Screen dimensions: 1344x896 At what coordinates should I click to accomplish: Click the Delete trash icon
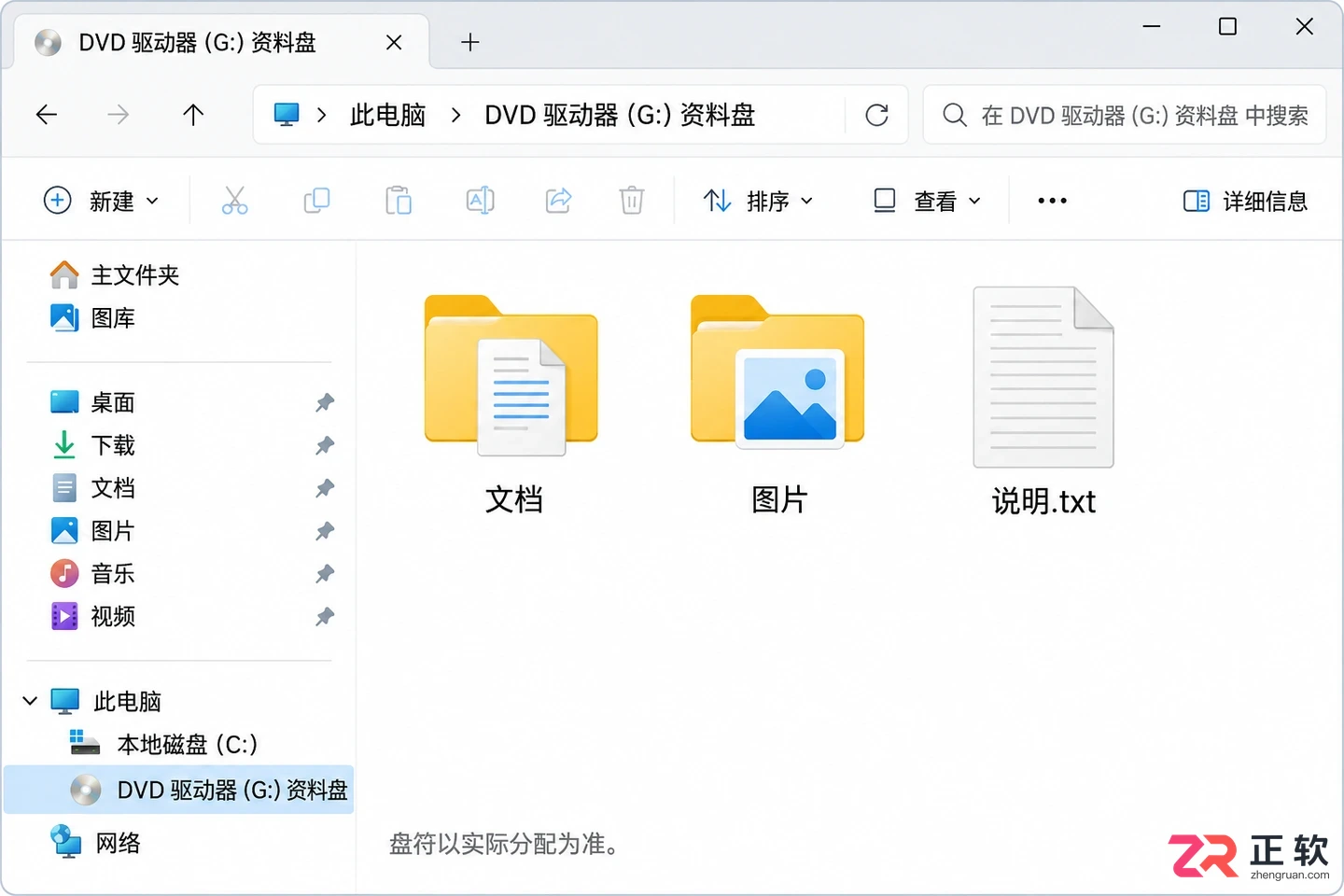click(632, 201)
